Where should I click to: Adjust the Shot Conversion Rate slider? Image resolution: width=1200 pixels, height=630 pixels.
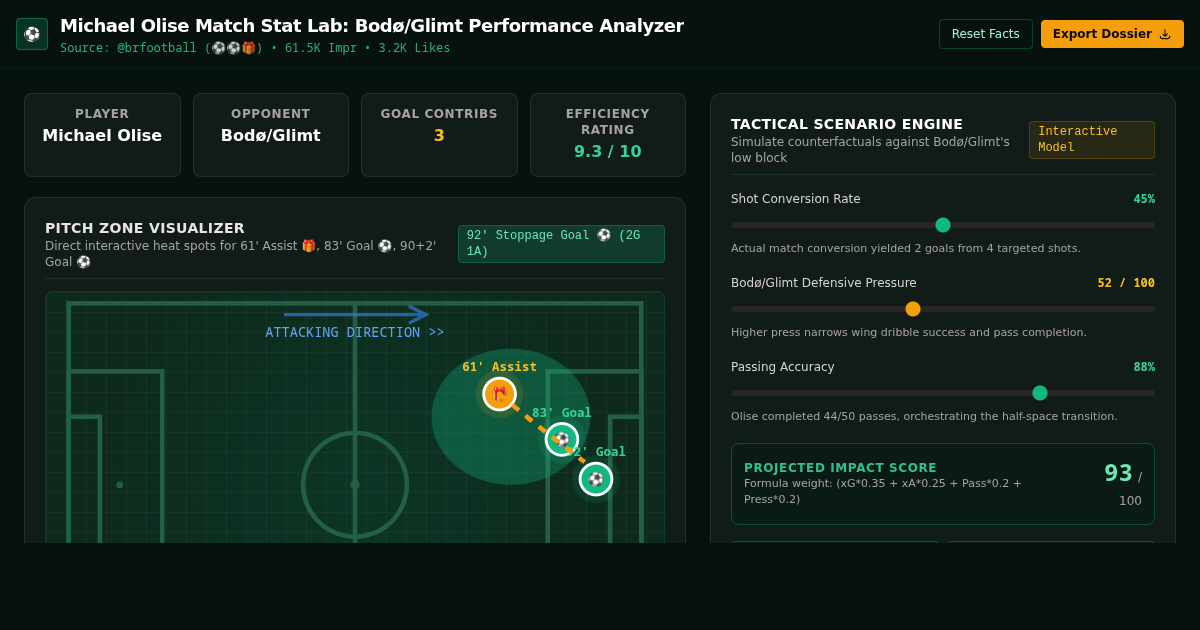click(x=943, y=225)
